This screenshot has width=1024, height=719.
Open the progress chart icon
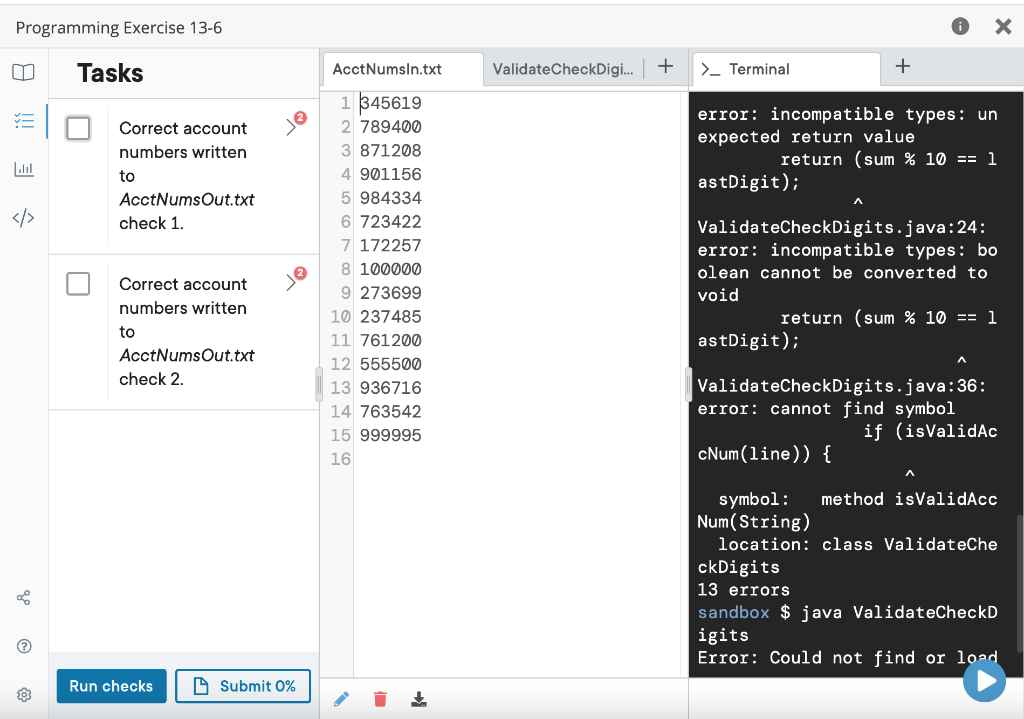pyautogui.click(x=24, y=170)
